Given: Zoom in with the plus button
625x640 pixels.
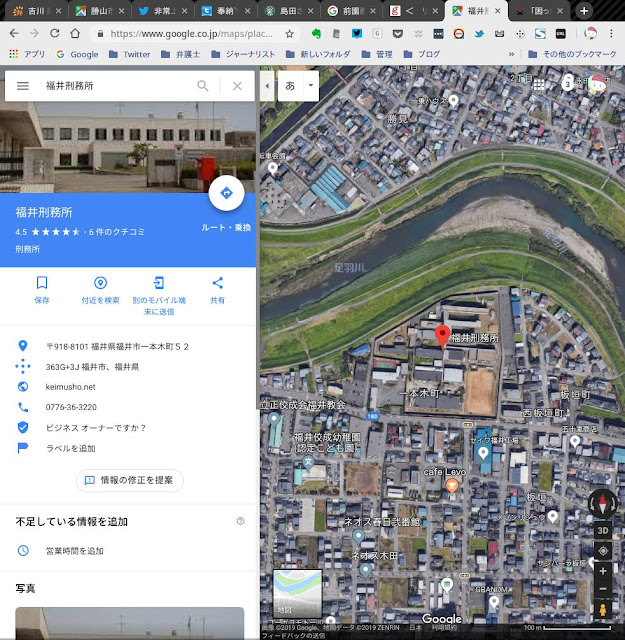Looking at the screenshot, I should 603,571.
